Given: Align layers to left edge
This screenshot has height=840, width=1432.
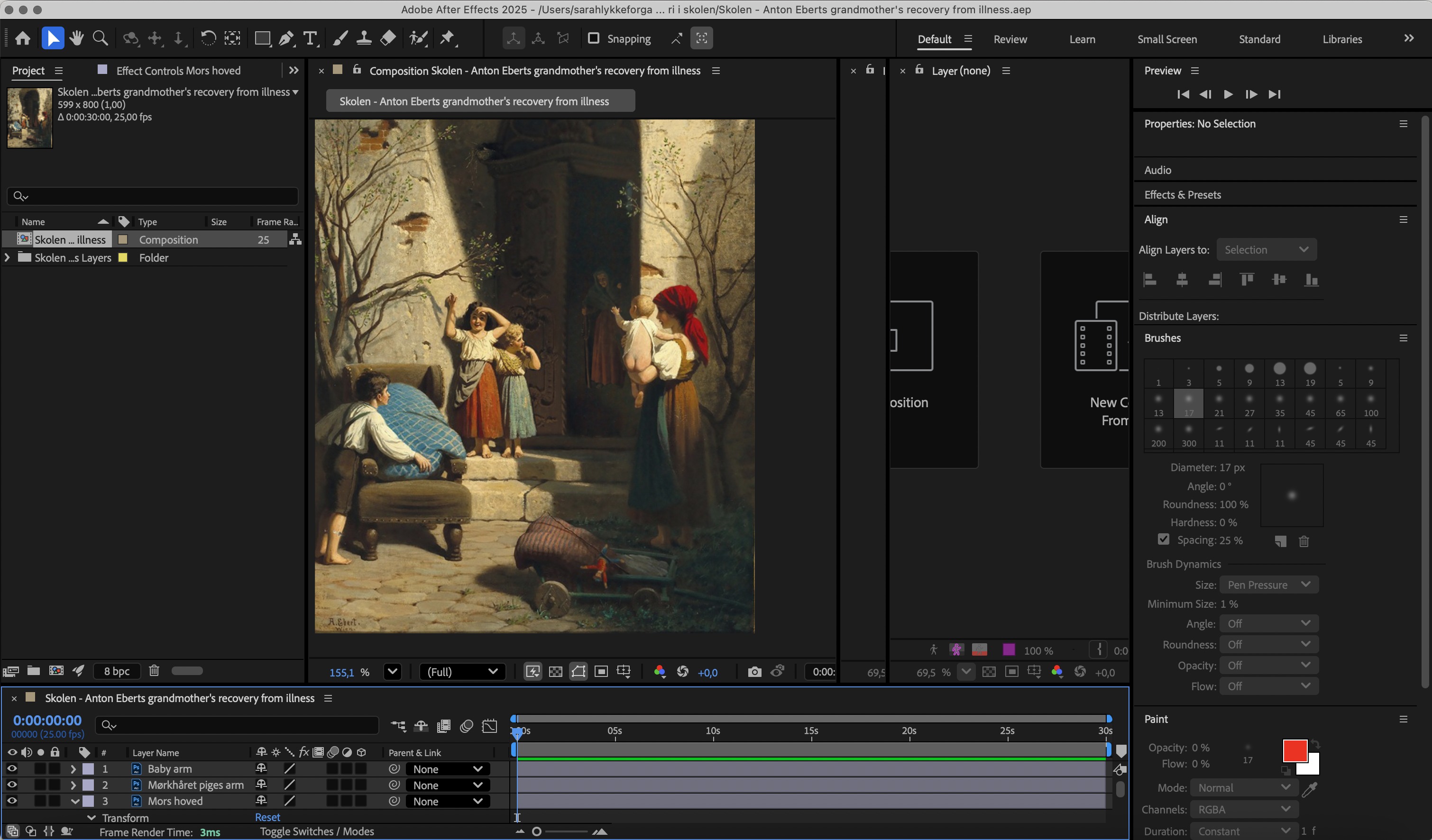Looking at the screenshot, I should tap(1150, 279).
